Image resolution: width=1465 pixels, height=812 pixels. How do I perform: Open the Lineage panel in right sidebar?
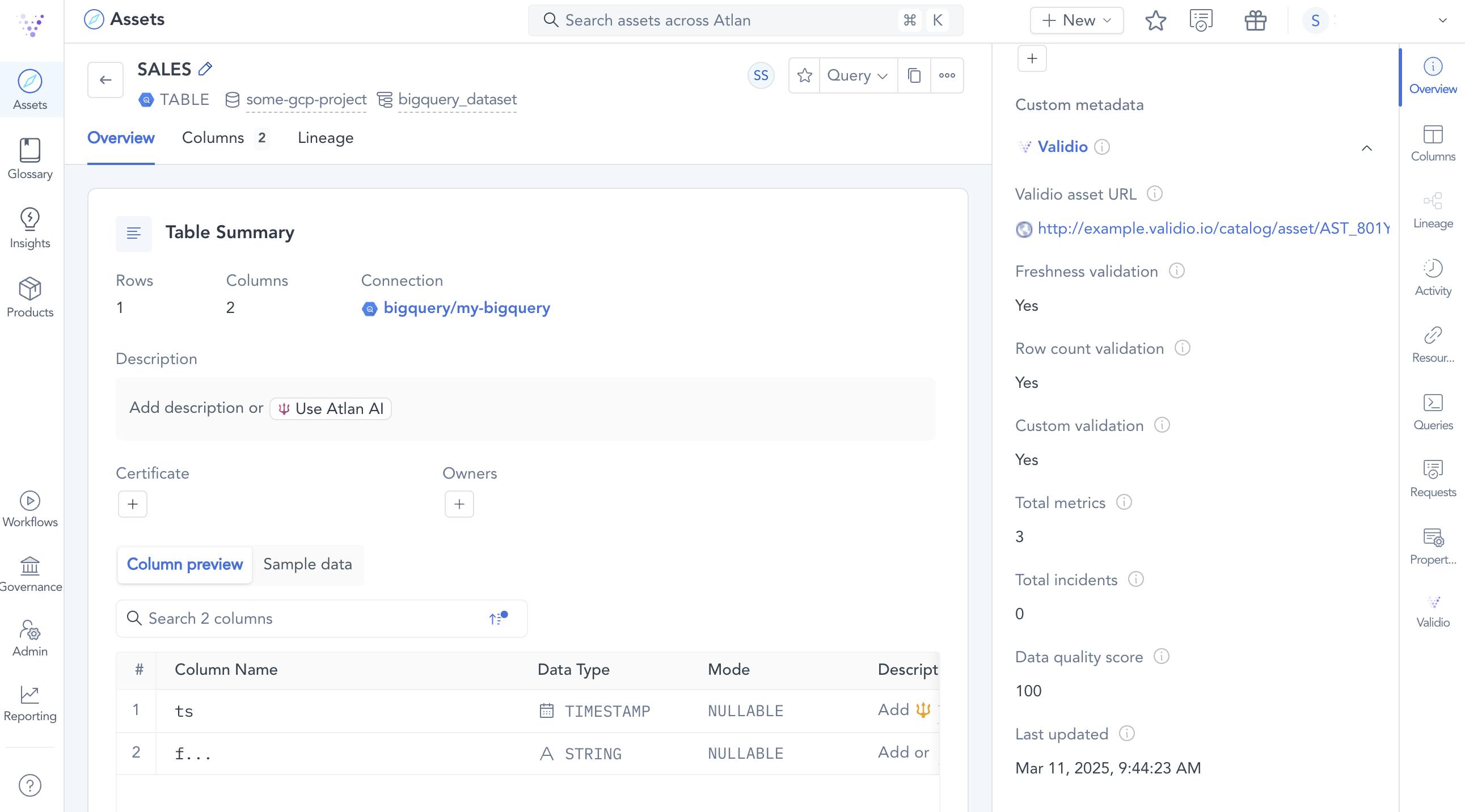point(1432,210)
